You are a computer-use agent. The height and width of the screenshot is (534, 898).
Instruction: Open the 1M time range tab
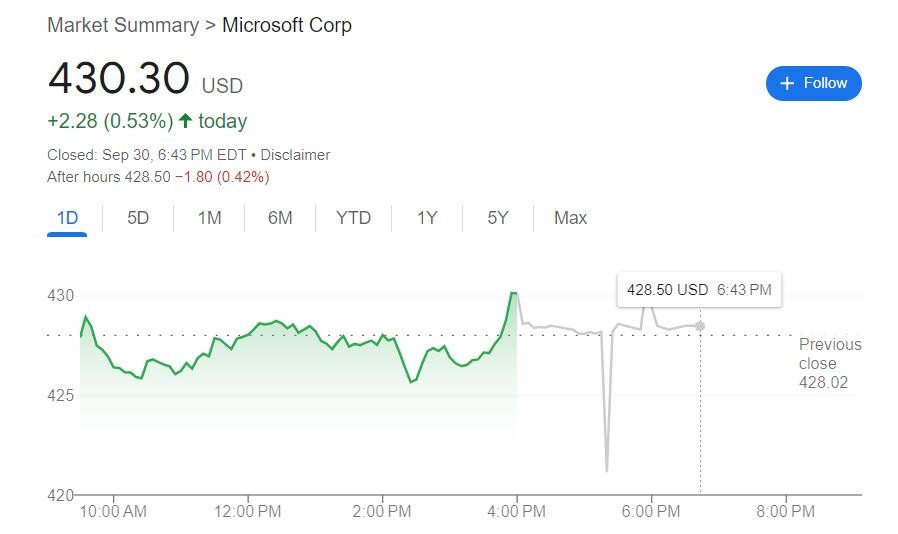[x=209, y=218]
